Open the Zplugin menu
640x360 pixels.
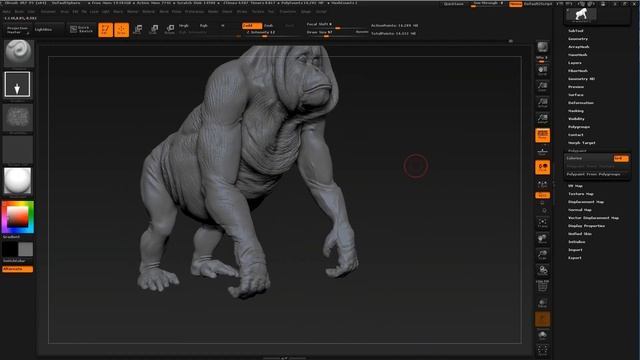[x=306, y=12]
